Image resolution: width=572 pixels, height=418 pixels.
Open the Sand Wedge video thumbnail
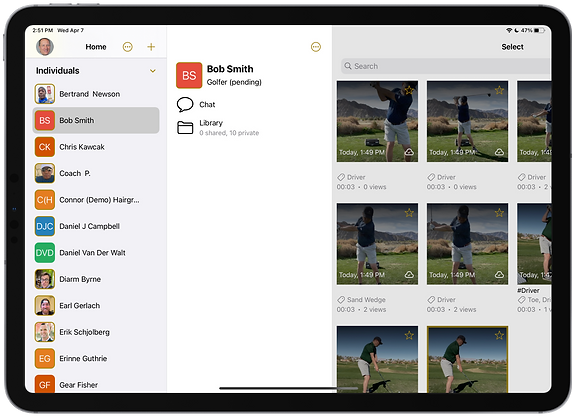(377, 244)
